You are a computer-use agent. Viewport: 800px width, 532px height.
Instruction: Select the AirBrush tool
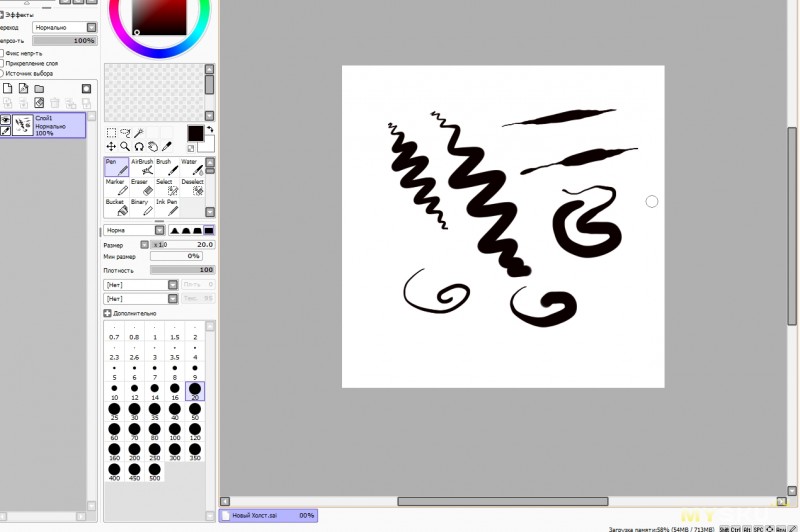pyautogui.click(x=142, y=167)
